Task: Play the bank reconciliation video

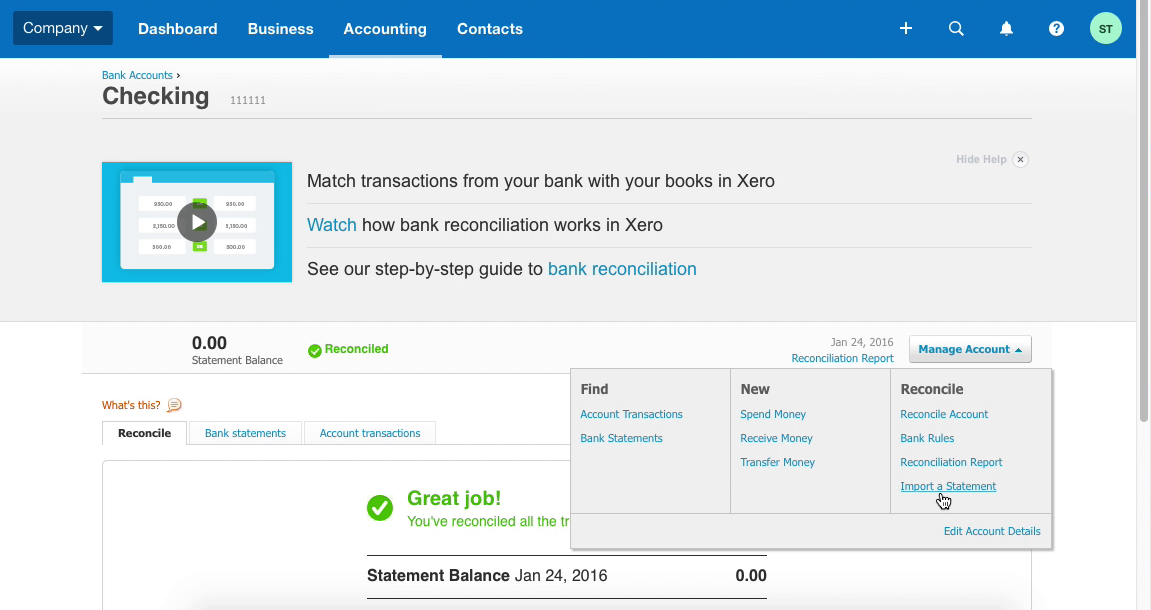Action: [197, 222]
